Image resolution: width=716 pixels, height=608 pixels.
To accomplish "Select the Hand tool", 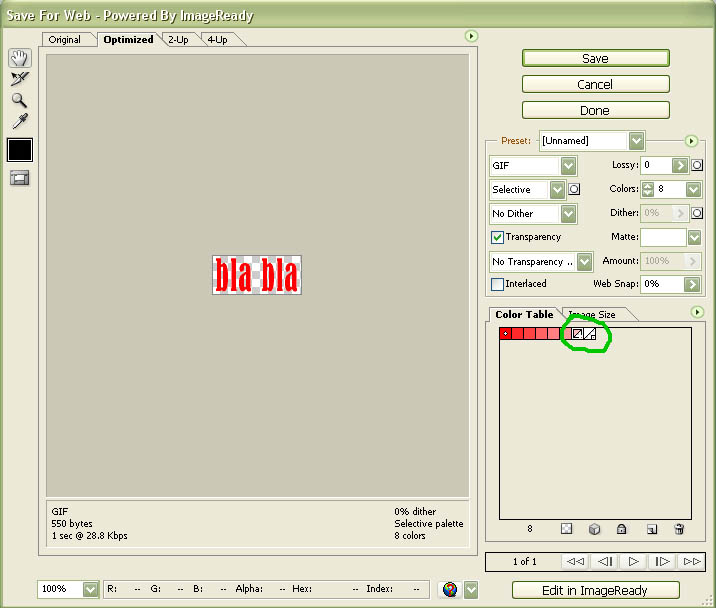I will [x=20, y=58].
